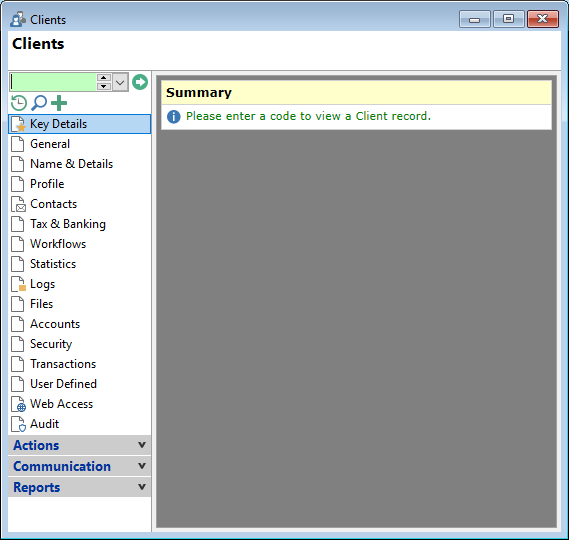Viewport: 569px width, 540px height.
Task: Decrement client code with down spinner
Action: point(104,86)
